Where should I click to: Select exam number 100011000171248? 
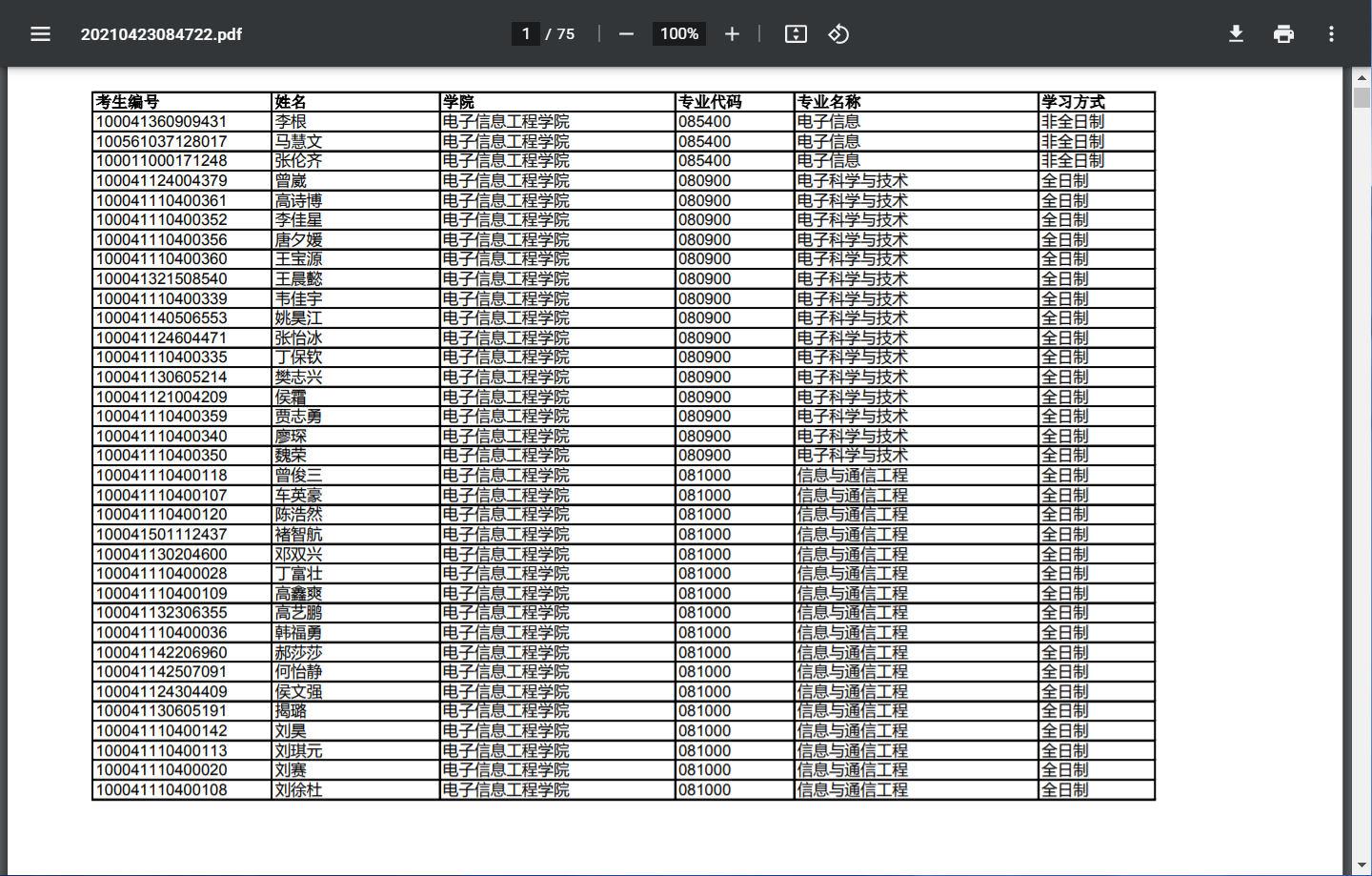162,161
